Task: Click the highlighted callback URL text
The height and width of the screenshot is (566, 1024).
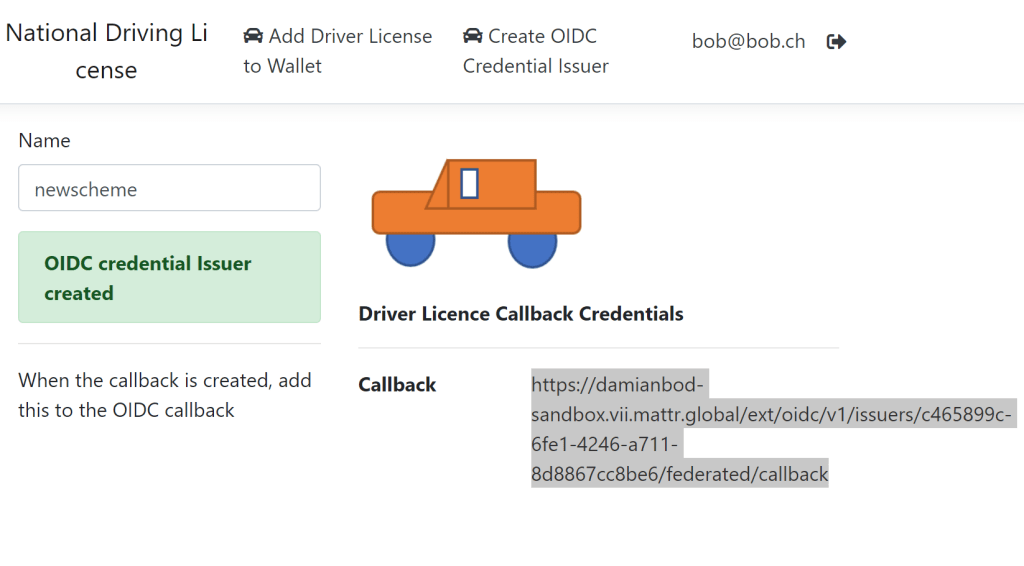Action: (x=770, y=414)
